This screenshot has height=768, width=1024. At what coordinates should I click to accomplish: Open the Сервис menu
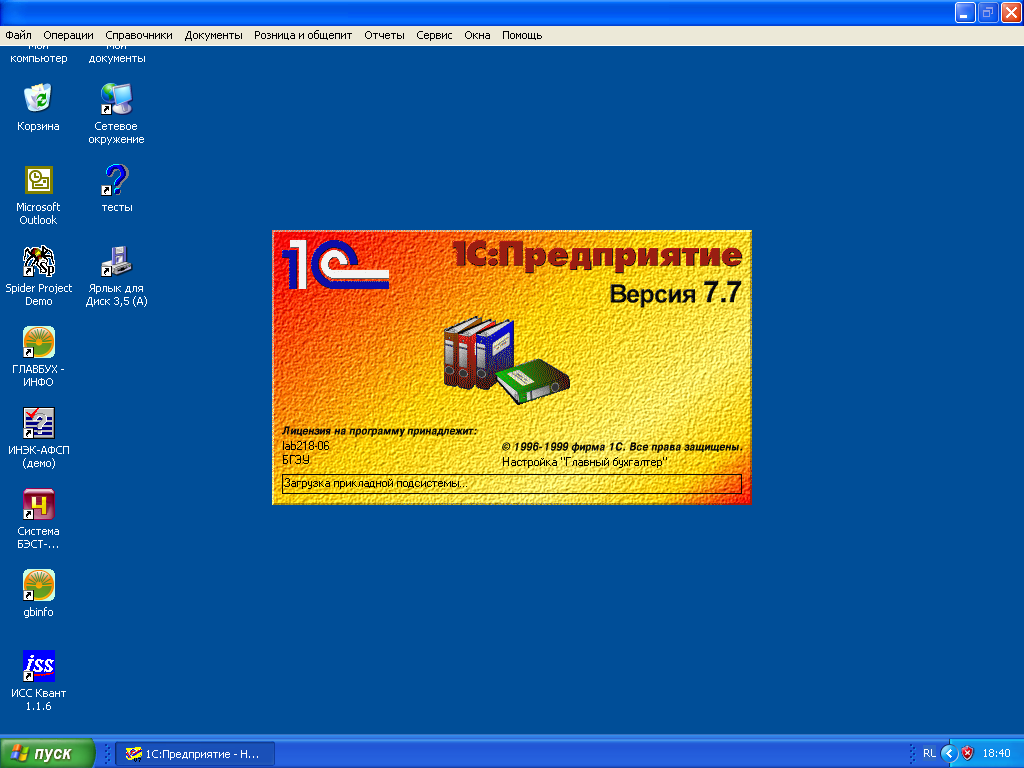coord(434,35)
